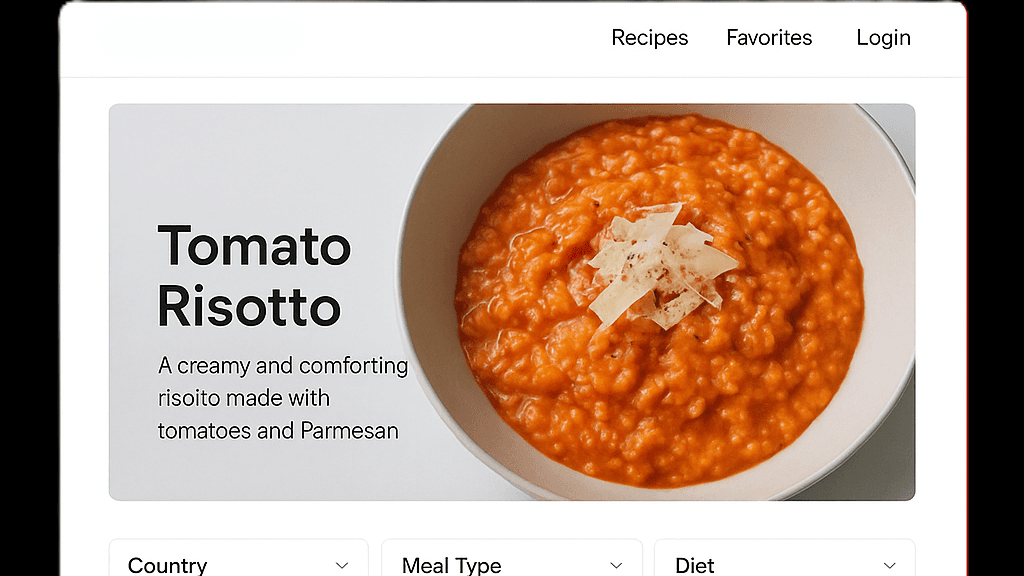1024x576 pixels.
Task: Expand the Country filter dropdown
Action: [x=238, y=558]
